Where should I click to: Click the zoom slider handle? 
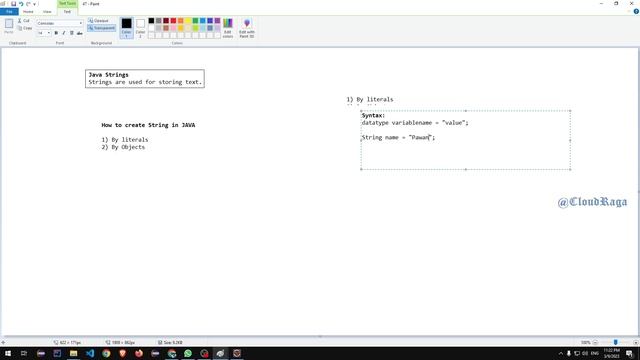pos(616,342)
